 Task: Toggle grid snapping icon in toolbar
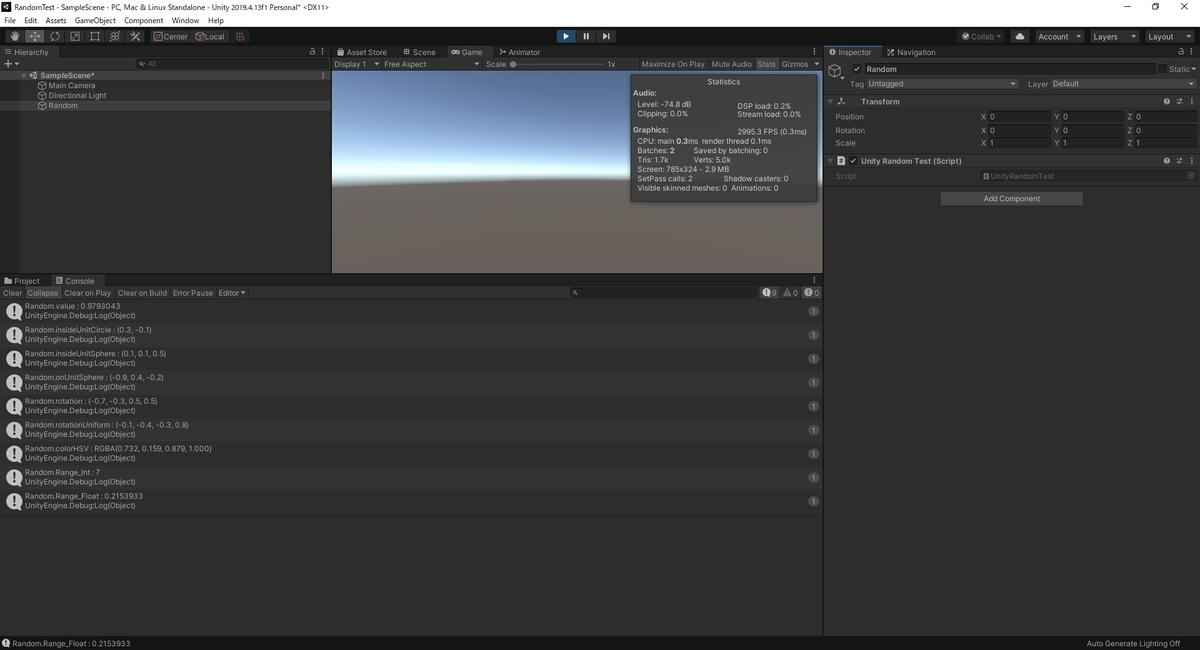(240, 37)
